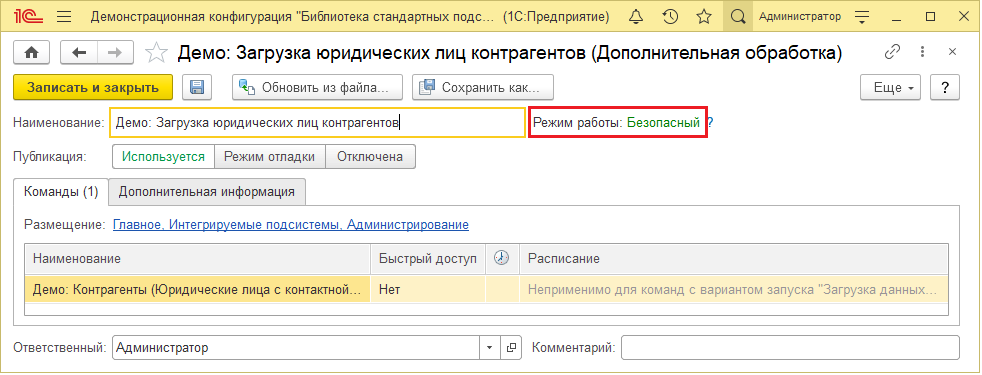Select publication option Отключена
This screenshot has width=982, height=375.
pos(370,157)
